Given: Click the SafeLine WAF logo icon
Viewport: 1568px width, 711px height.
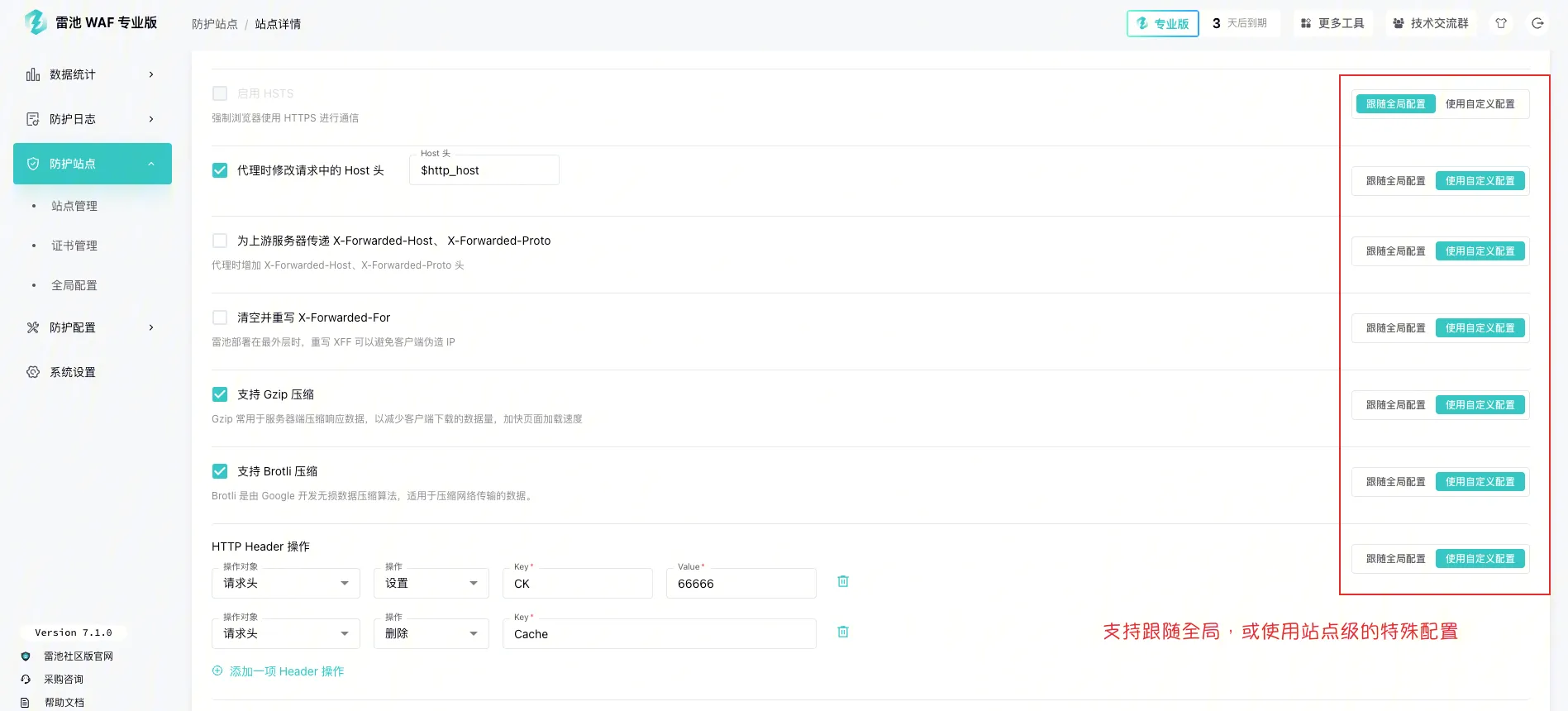Looking at the screenshot, I should click(x=35, y=22).
